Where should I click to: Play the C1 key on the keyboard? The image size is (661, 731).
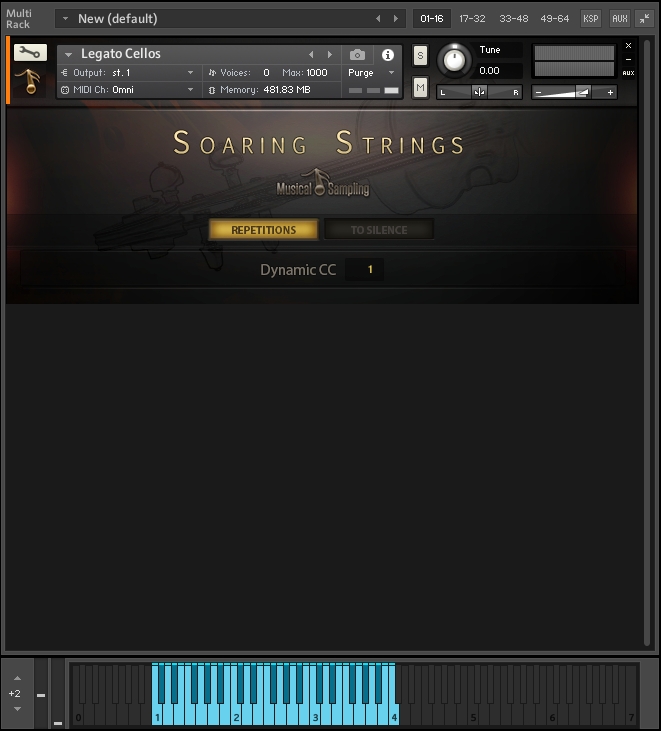157,716
